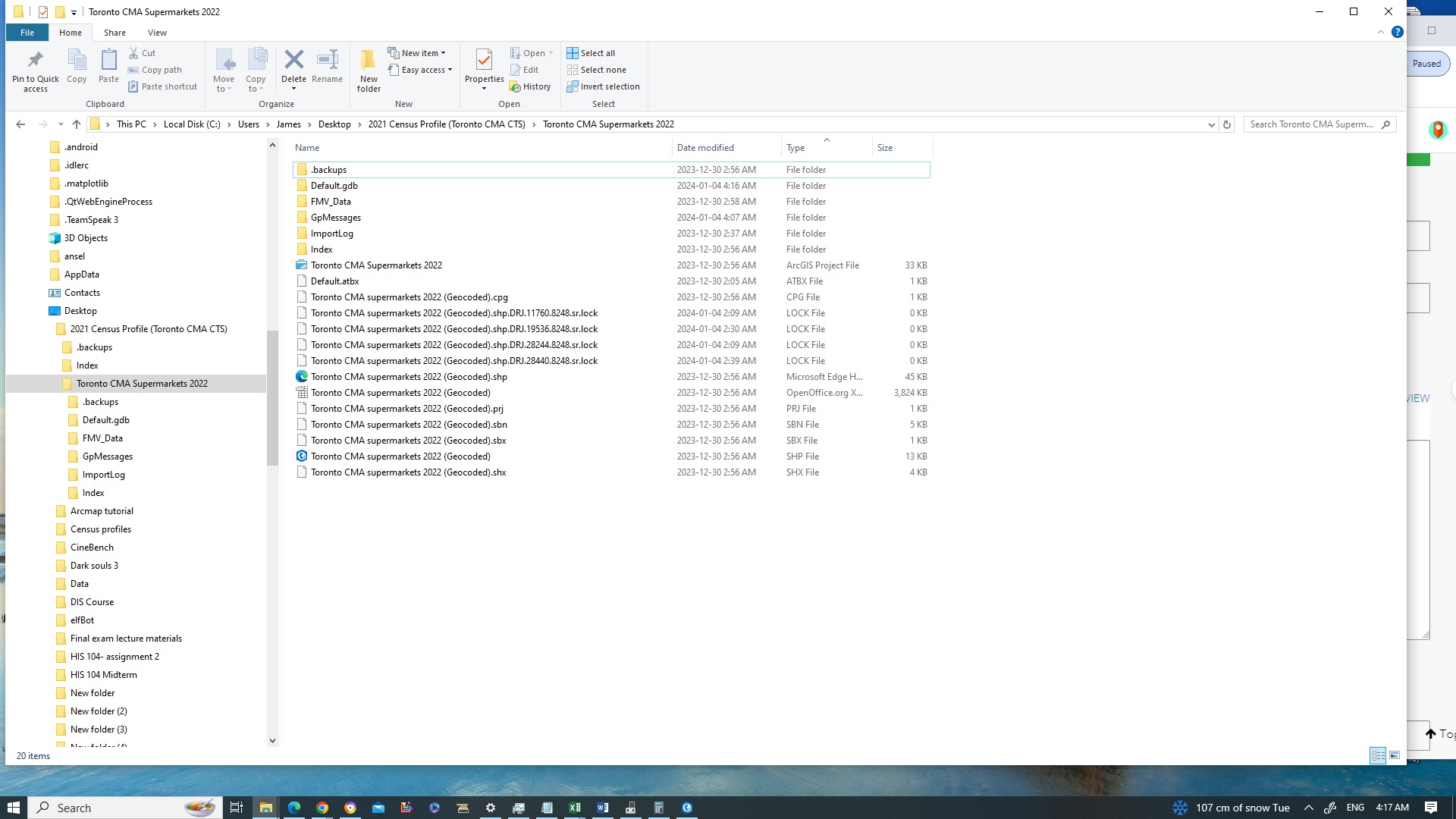Open Properties for the selection

[x=484, y=67]
